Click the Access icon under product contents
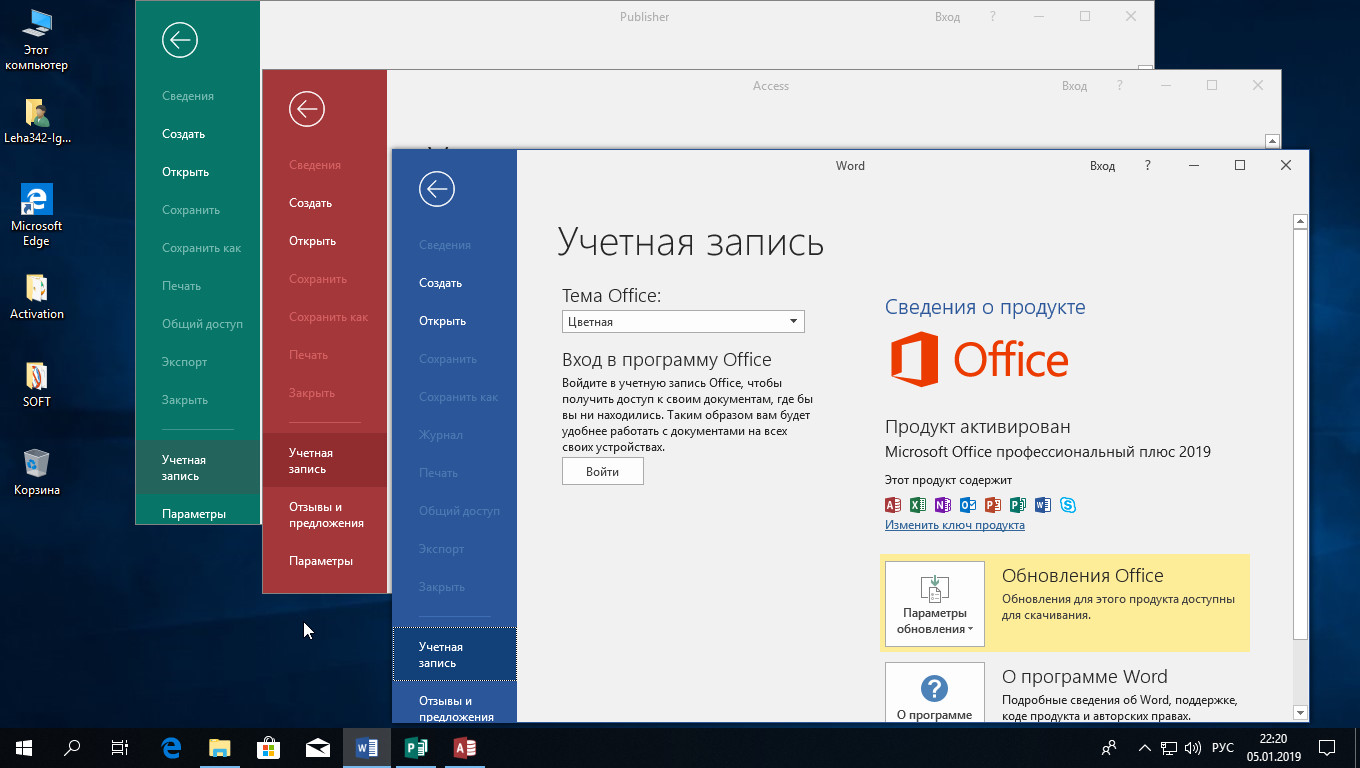 tap(893, 505)
